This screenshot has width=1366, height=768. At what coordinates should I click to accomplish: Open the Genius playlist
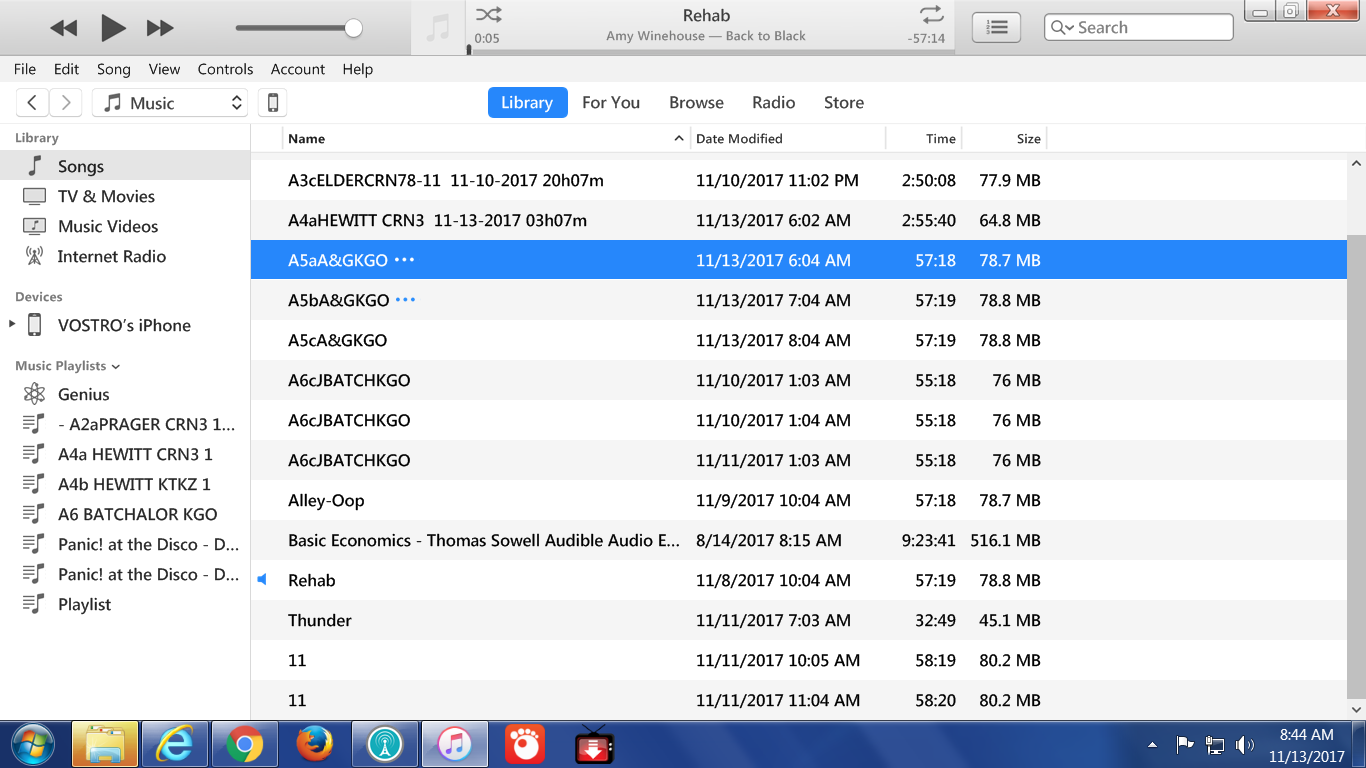pyautogui.click(x=125, y=394)
